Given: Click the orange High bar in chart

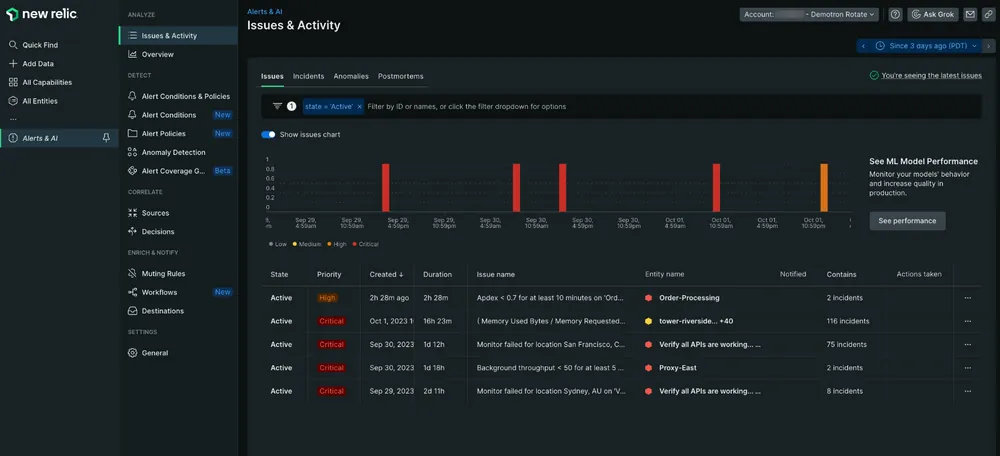Looking at the screenshot, I should (x=824, y=188).
